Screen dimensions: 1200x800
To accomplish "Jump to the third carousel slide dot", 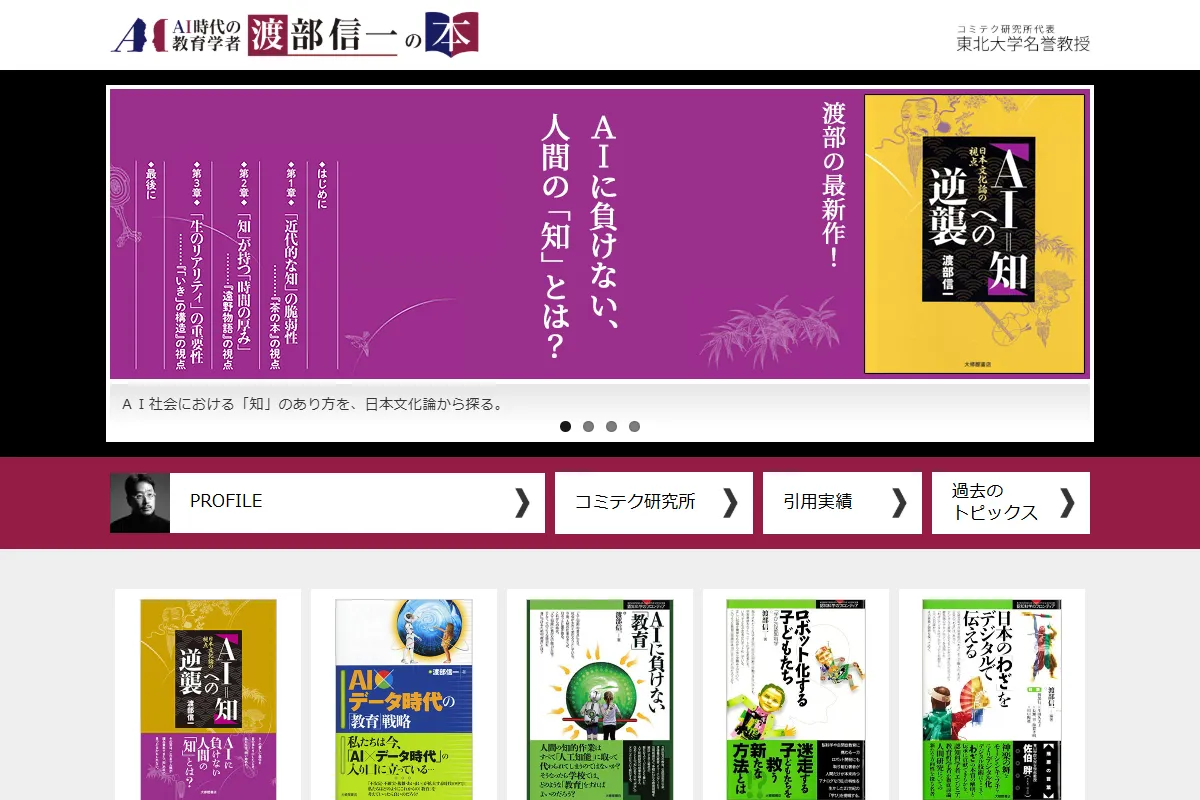I will (611, 426).
